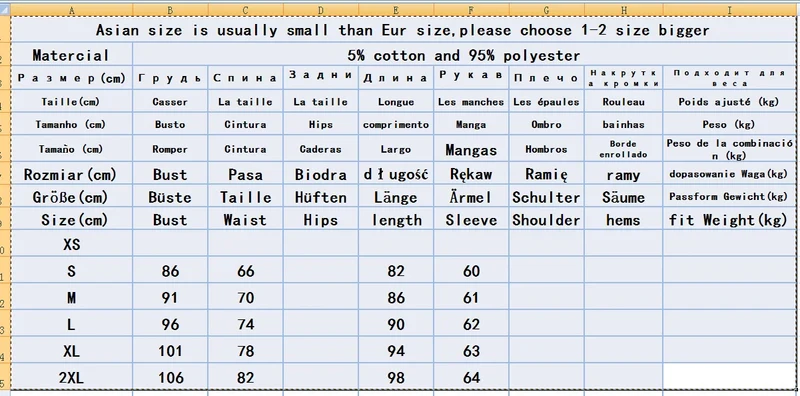Click length value 90 for size L
The height and width of the screenshot is (396, 800).
click(396, 324)
